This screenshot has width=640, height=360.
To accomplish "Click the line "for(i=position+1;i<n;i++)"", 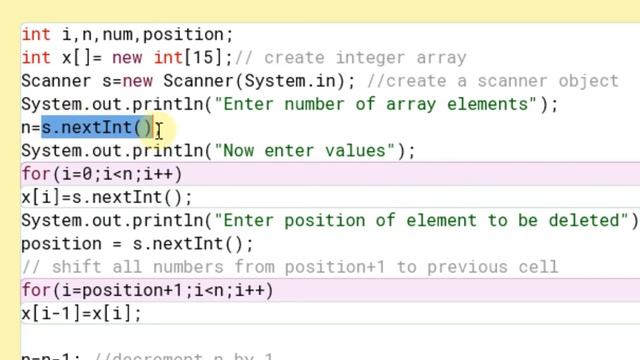I will (x=147, y=291).
